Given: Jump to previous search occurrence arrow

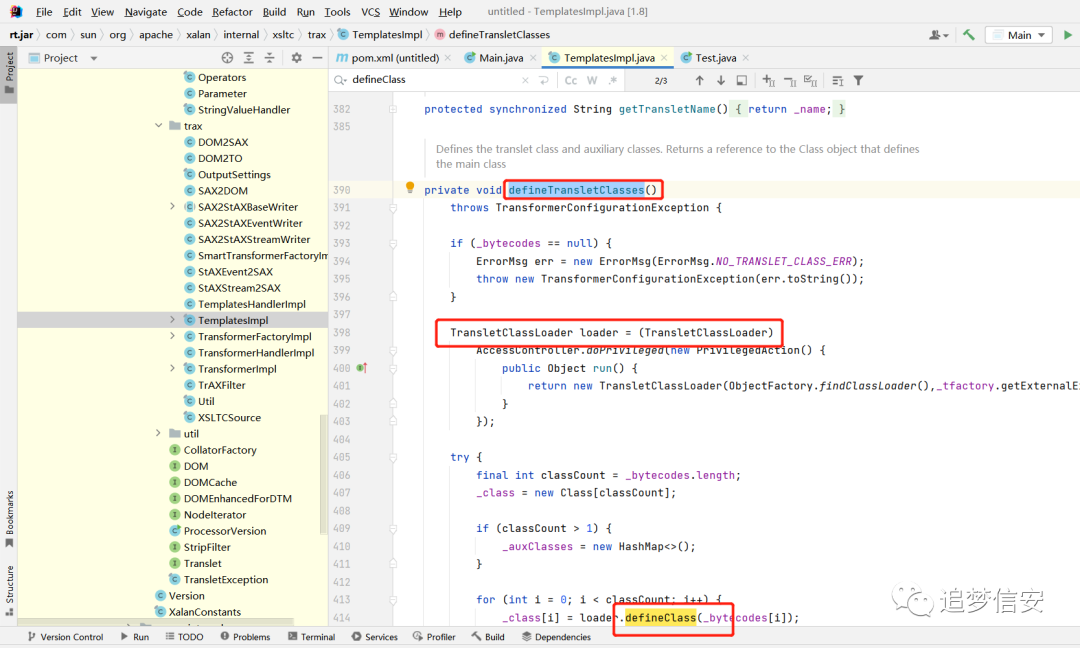Looking at the screenshot, I should pyautogui.click(x=700, y=81).
